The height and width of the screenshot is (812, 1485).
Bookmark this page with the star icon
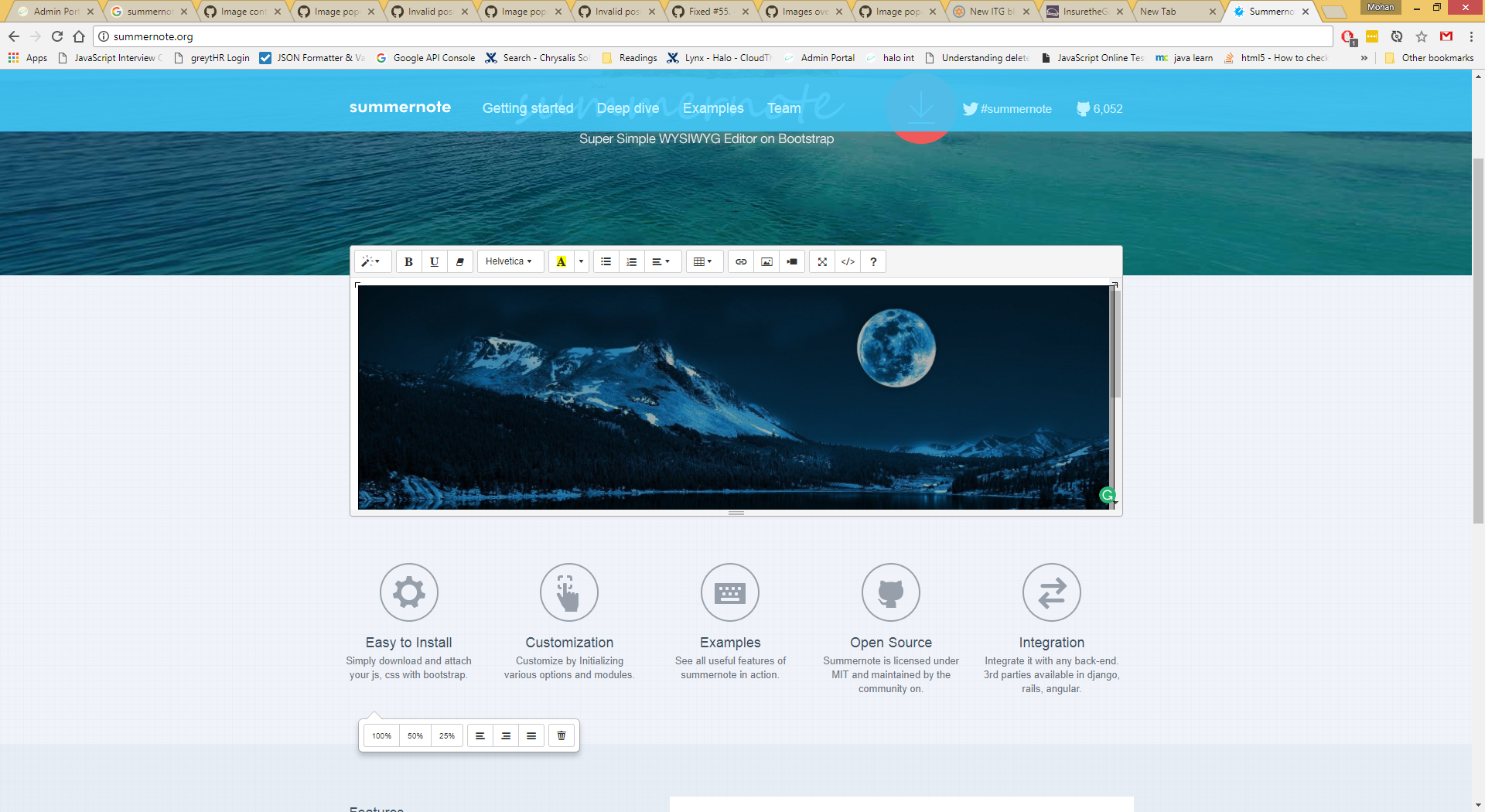pos(1422,36)
